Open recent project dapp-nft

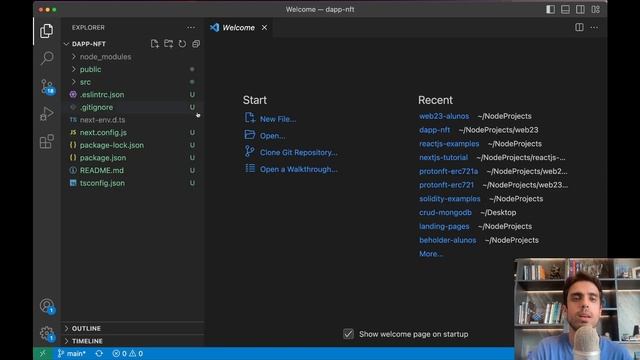click(x=434, y=130)
